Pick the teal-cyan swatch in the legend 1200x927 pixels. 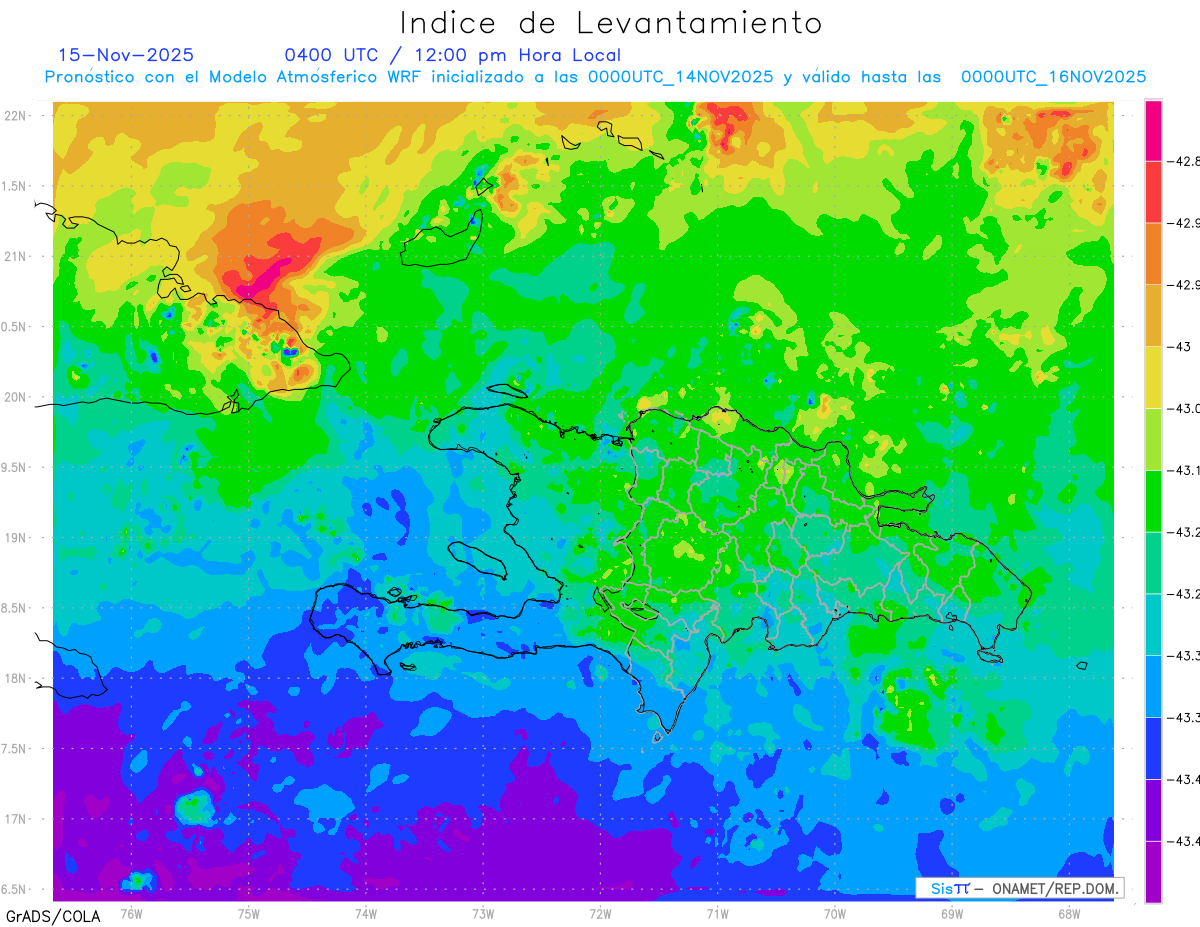(x=1153, y=624)
